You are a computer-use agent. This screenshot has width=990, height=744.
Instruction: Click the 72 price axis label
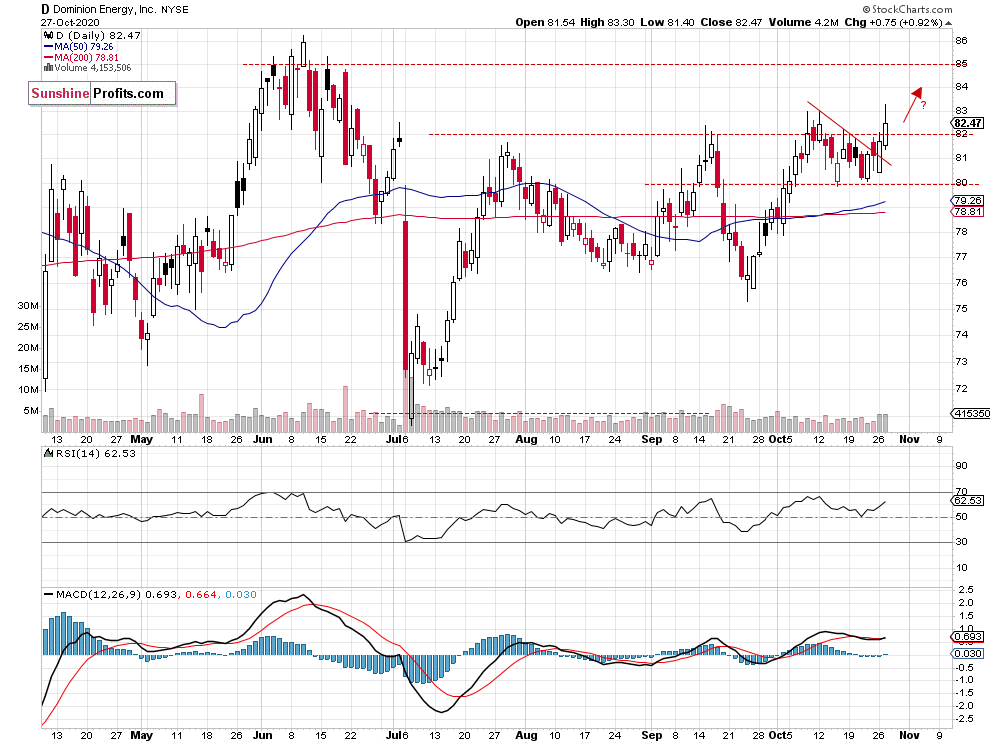click(961, 388)
